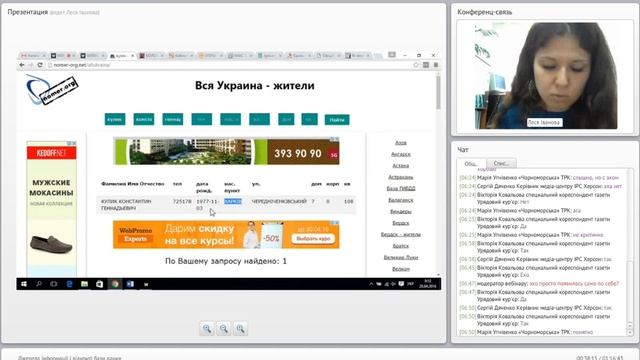Click the patronymic field containing "геннад"

[173, 120]
